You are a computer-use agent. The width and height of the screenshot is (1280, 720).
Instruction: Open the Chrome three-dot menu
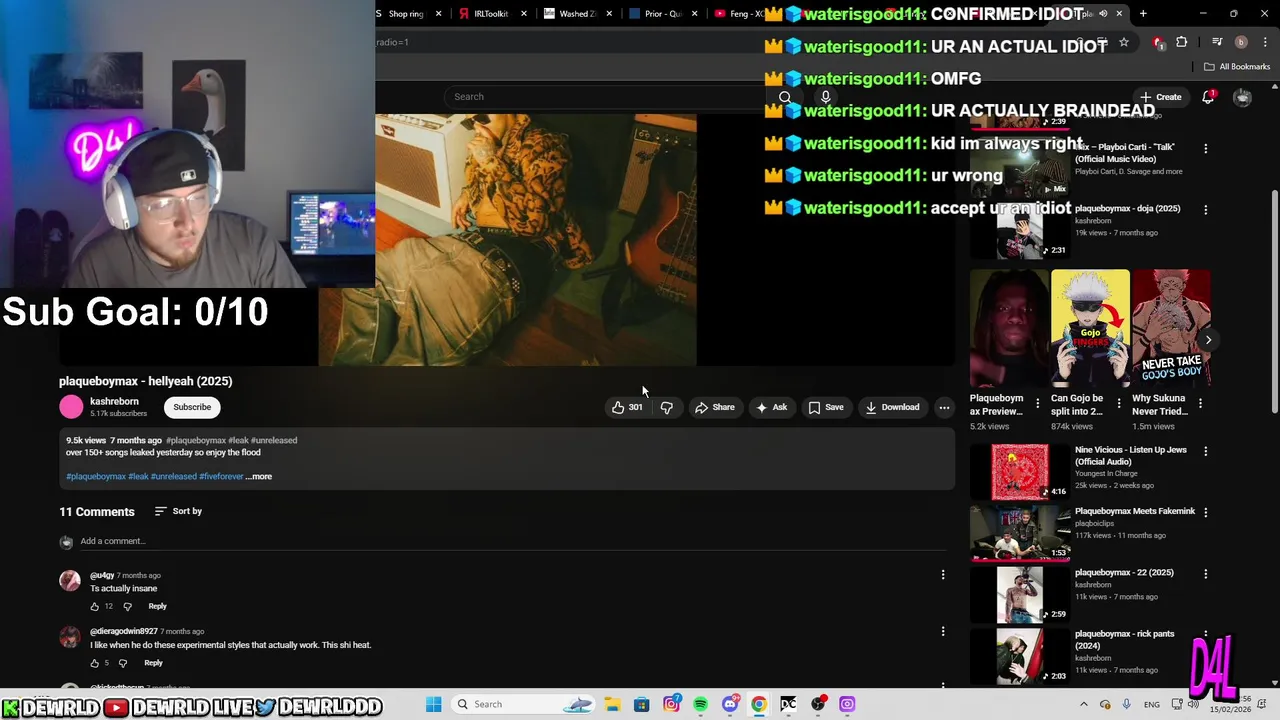click(x=1263, y=42)
